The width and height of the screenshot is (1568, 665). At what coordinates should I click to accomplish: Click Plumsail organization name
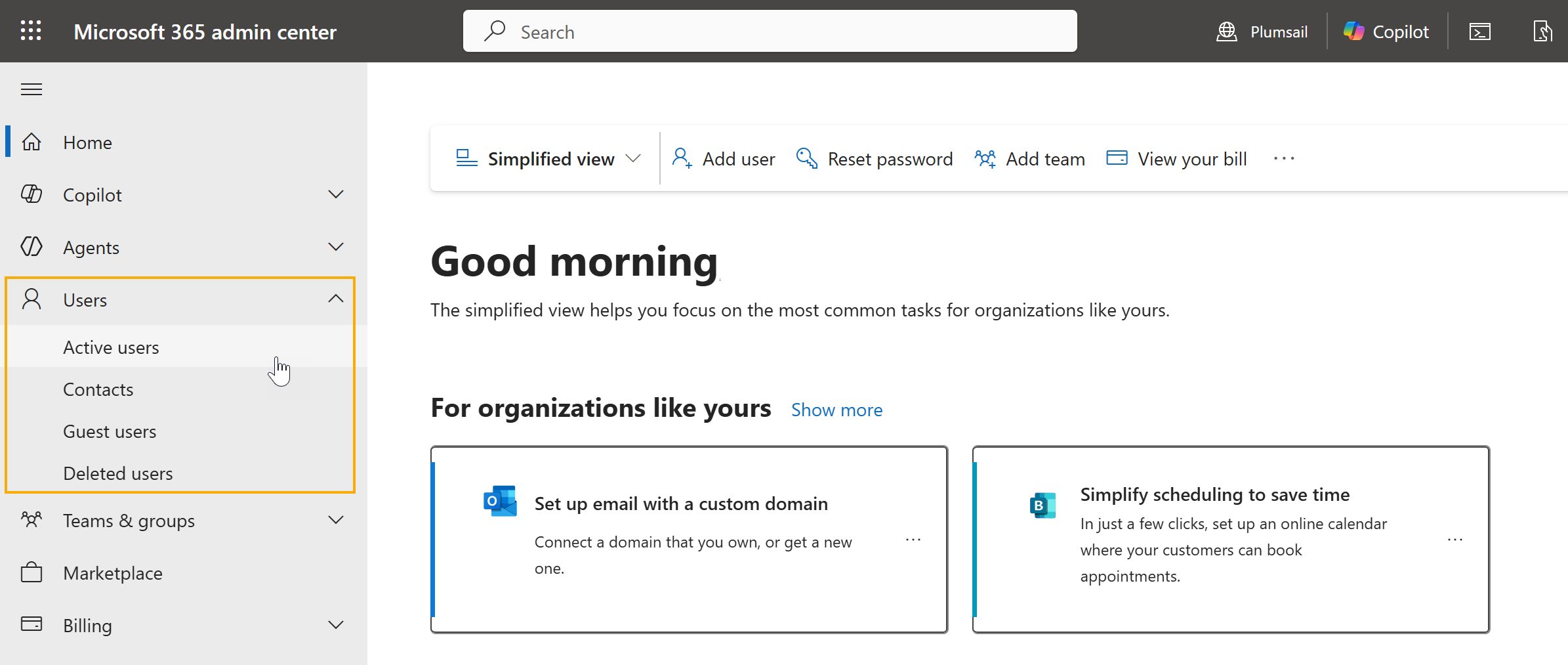tap(1279, 32)
